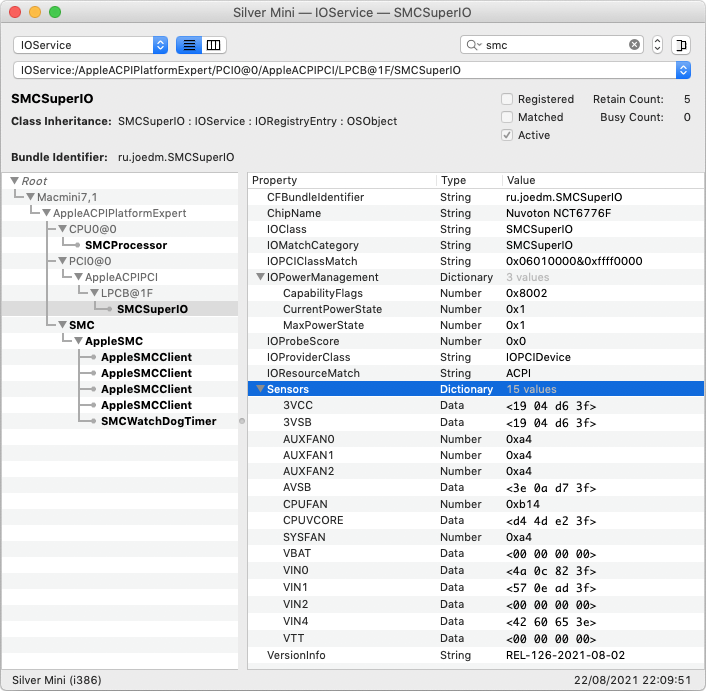Select the 3VCC sensor row
The height and width of the screenshot is (691, 706).
tap(475, 406)
